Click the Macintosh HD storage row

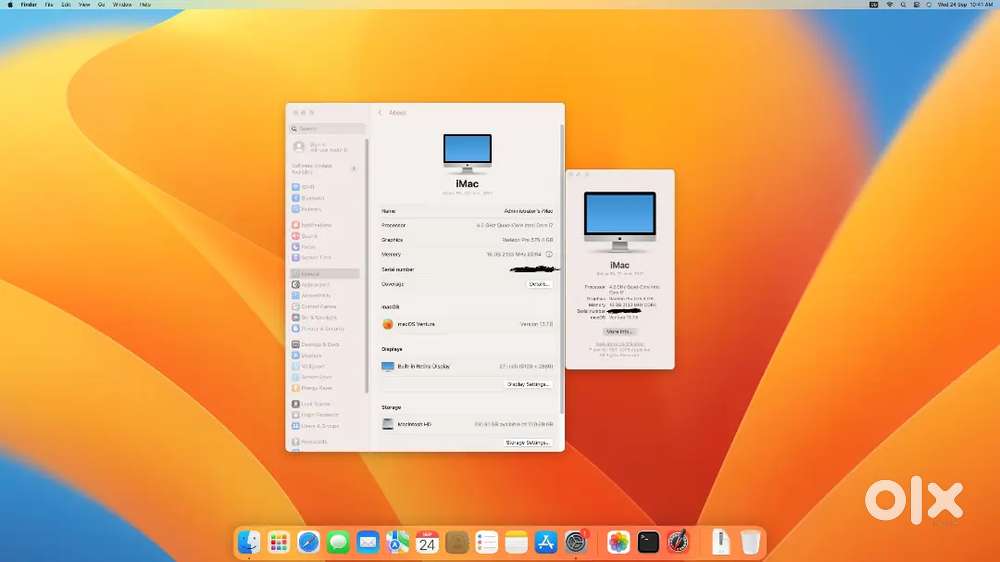467,424
